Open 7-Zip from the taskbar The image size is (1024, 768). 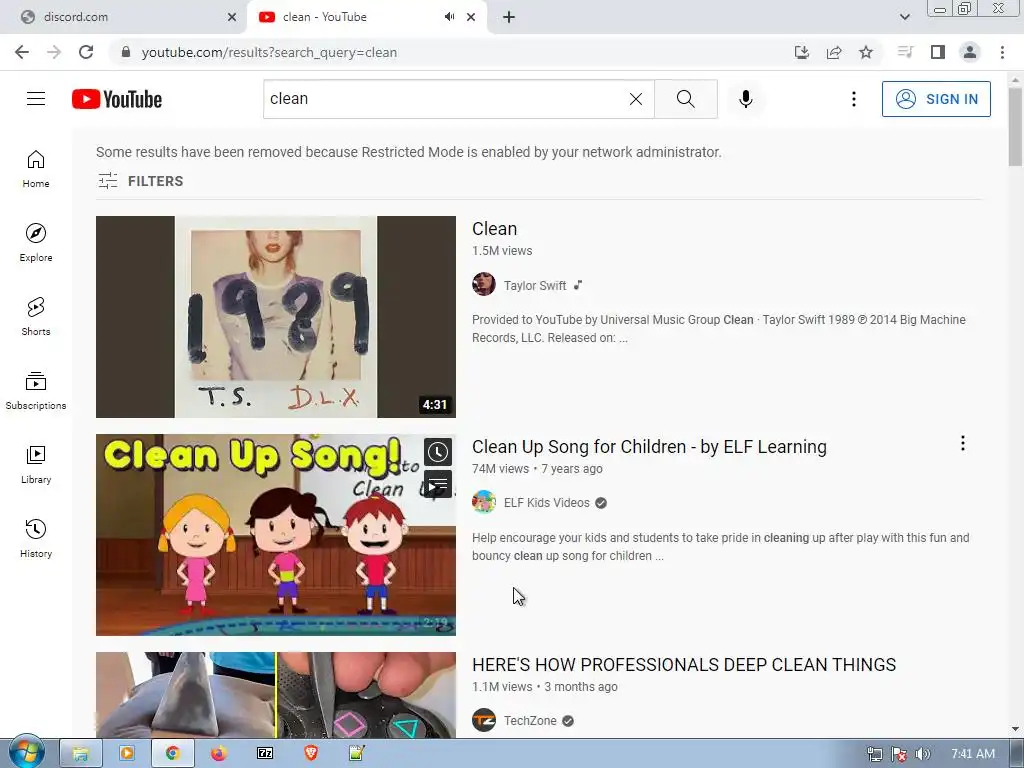tap(265, 754)
